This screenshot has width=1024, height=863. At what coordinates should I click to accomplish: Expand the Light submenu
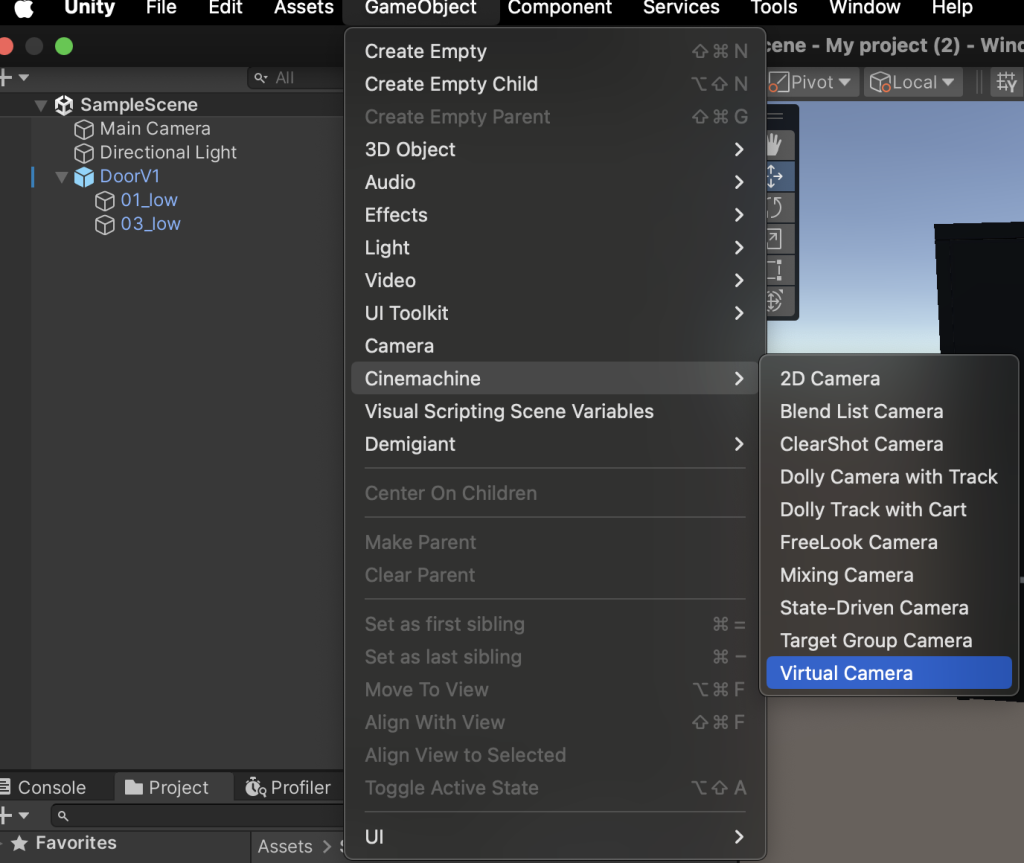coord(554,248)
